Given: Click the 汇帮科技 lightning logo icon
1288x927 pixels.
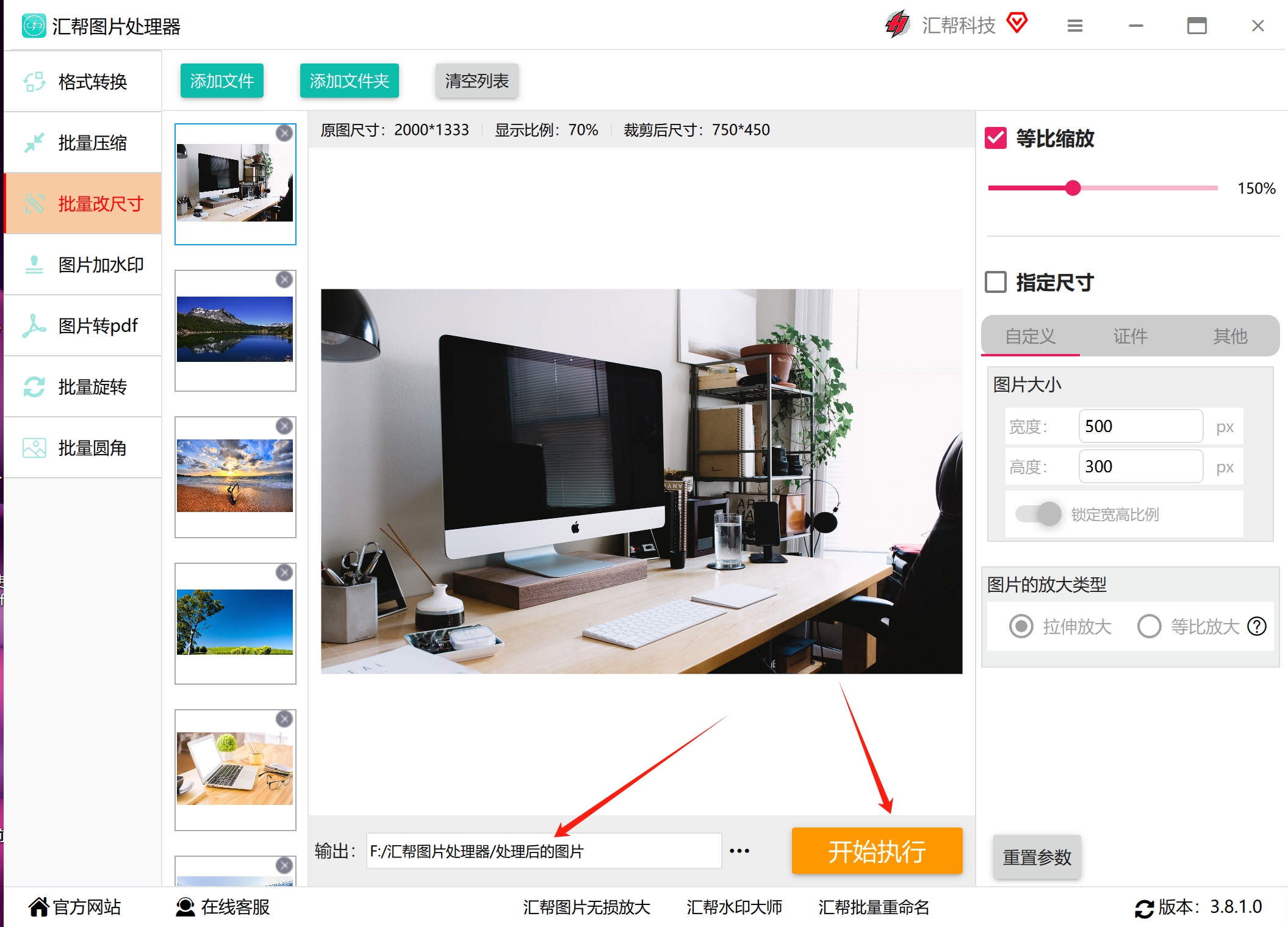Looking at the screenshot, I should pos(897,24).
